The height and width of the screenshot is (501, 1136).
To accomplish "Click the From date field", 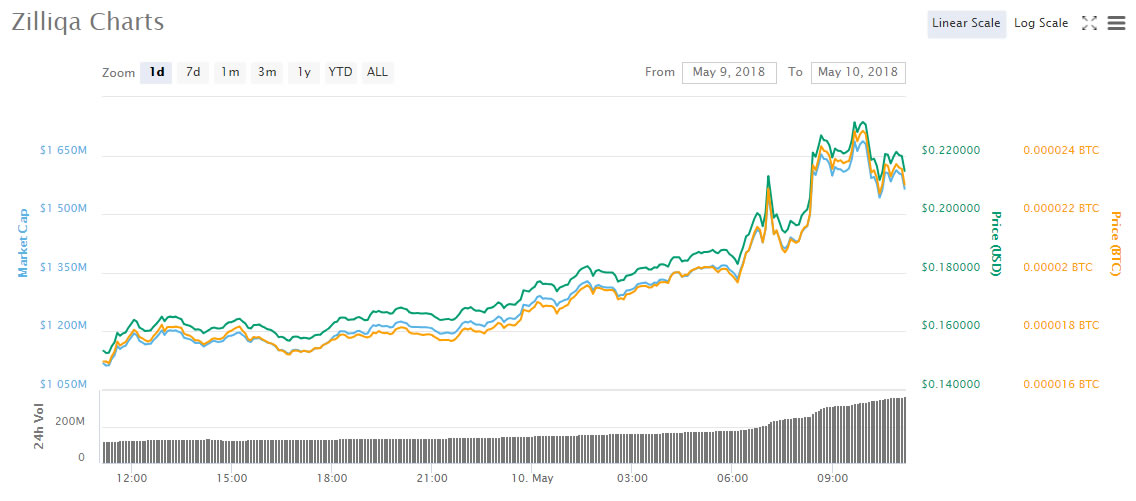I will pyautogui.click(x=729, y=72).
